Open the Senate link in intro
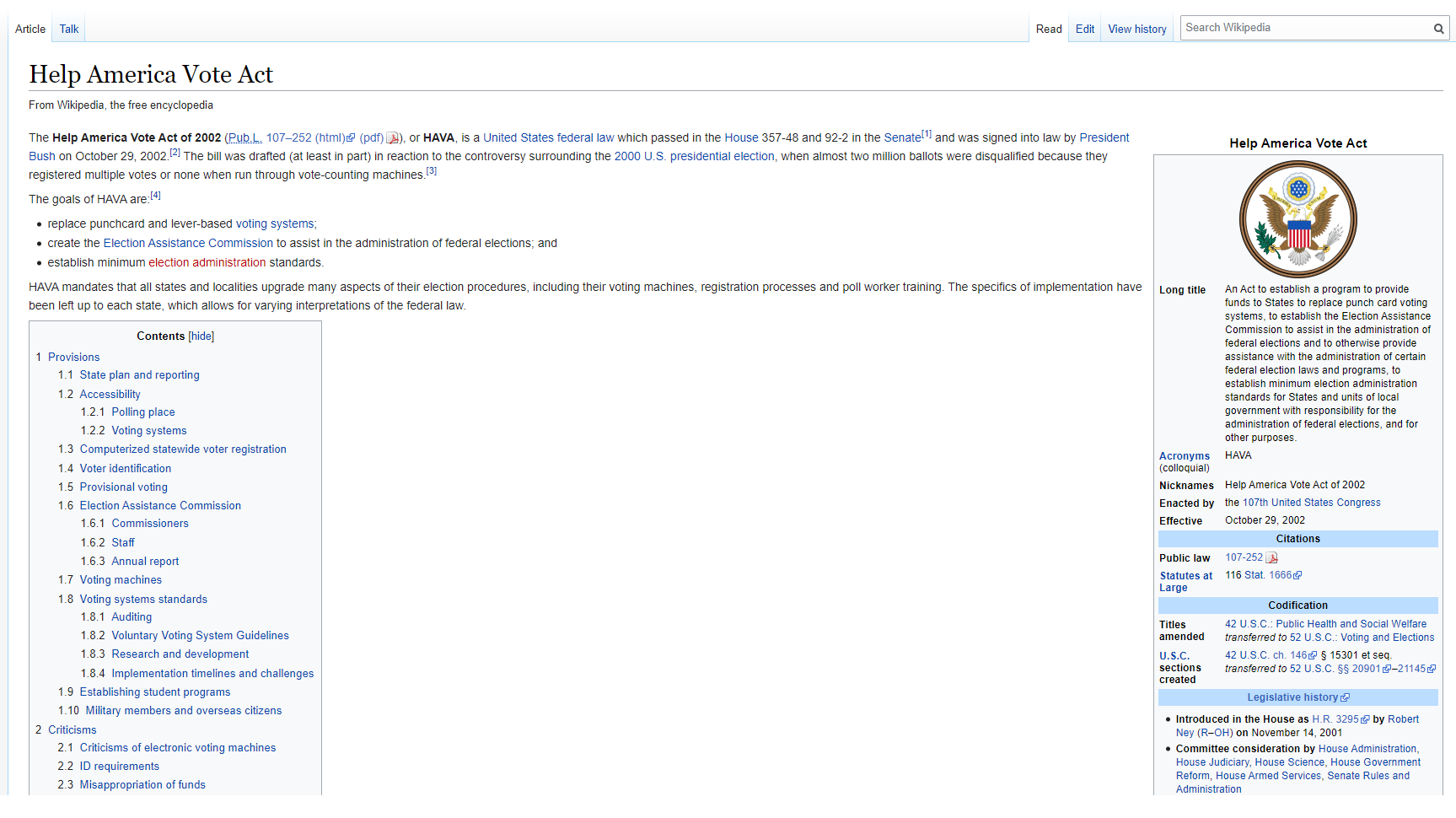 tap(903, 137)
